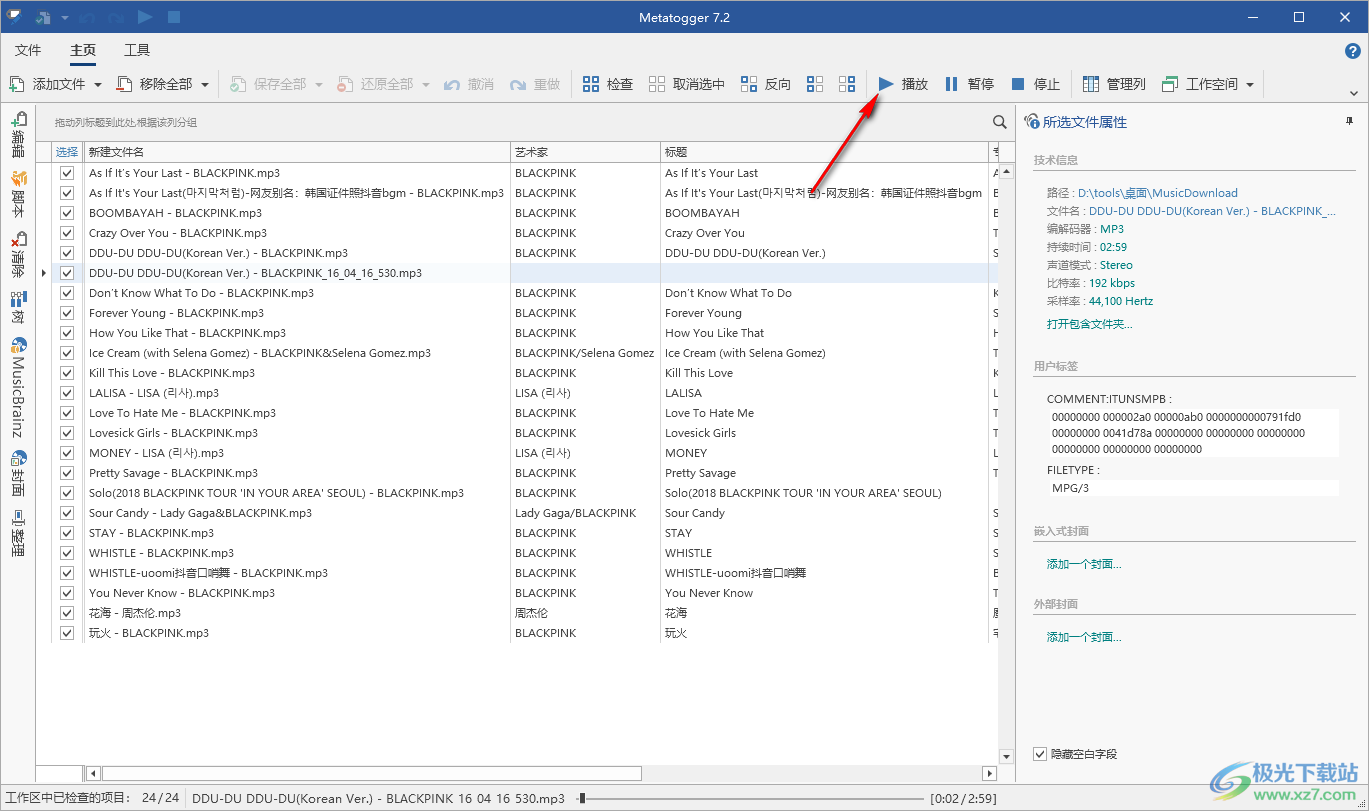Toggle the Lovesick Girls row checkbox
Viewport: 1369px width, 811px height.
tap(67, 433)
